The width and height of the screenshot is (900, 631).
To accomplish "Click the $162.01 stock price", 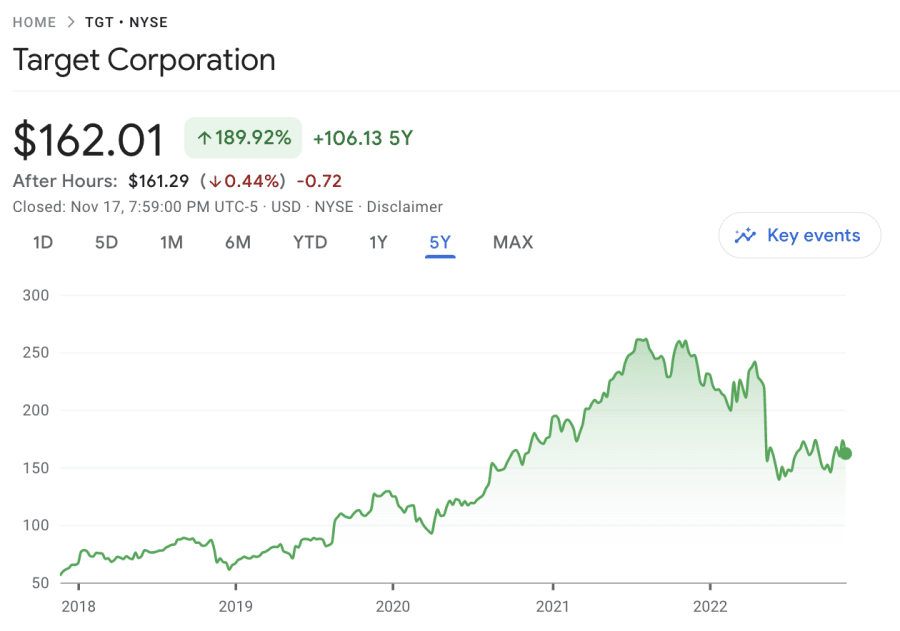I will tap(88, 139).
